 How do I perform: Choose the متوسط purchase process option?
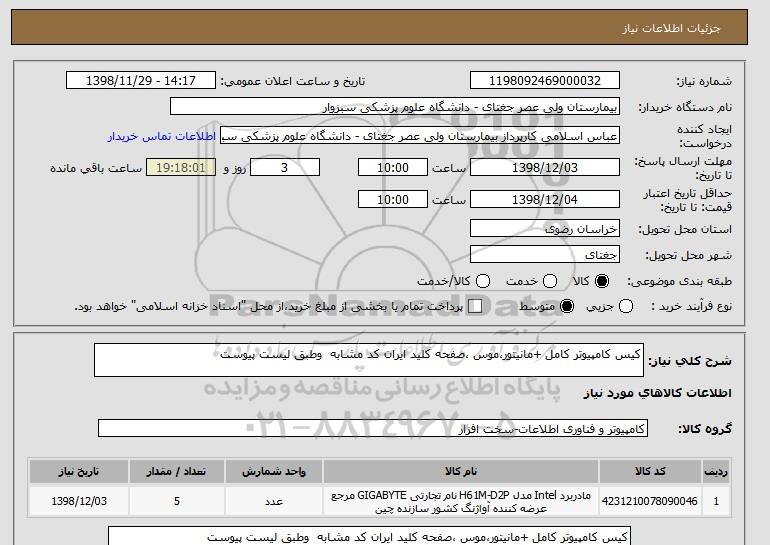(567, 306)
